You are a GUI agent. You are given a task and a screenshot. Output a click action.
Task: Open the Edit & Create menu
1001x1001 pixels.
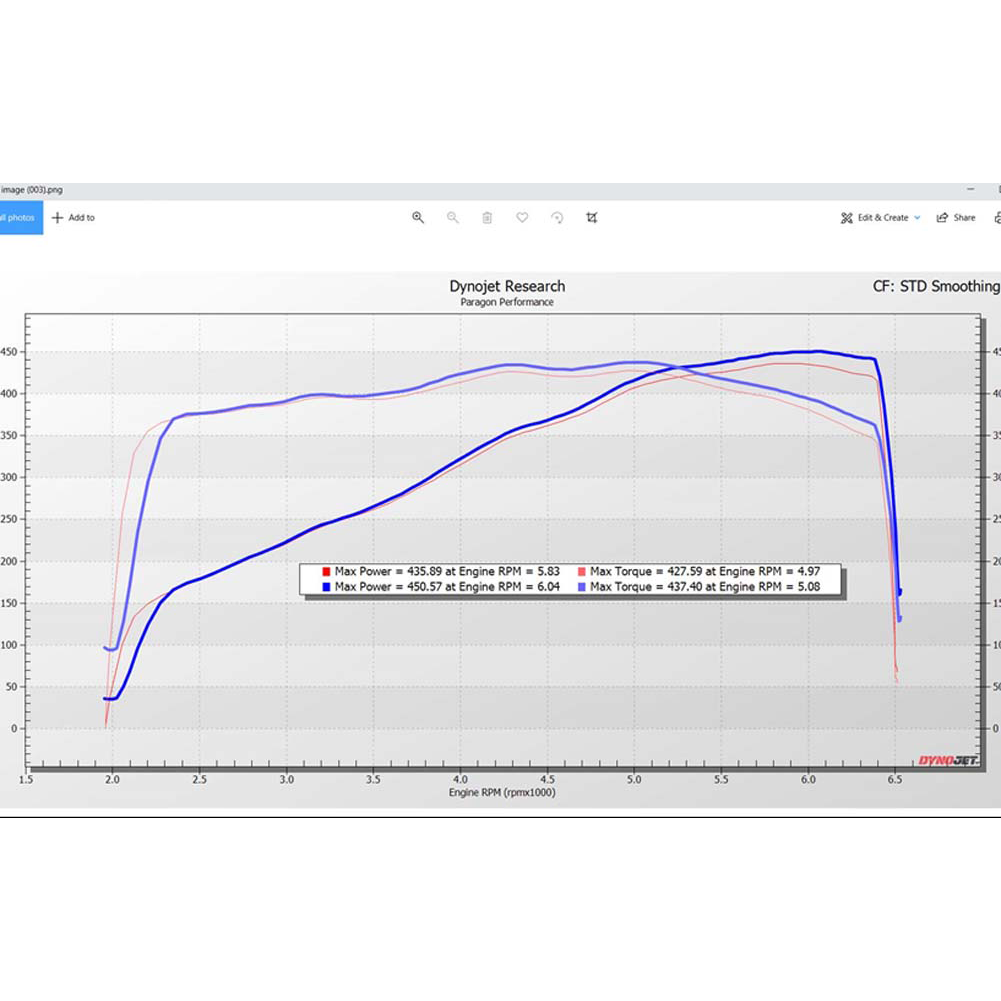pyautogui.click(x=880, y=217)
